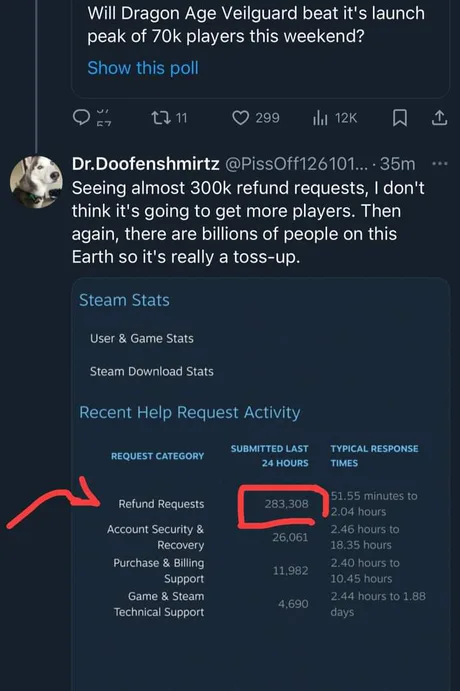Image resolution: width=460 pixels, height=691 pixels.
Task: Tap the @PissOff126101 handle
Action: click(296, 164)
